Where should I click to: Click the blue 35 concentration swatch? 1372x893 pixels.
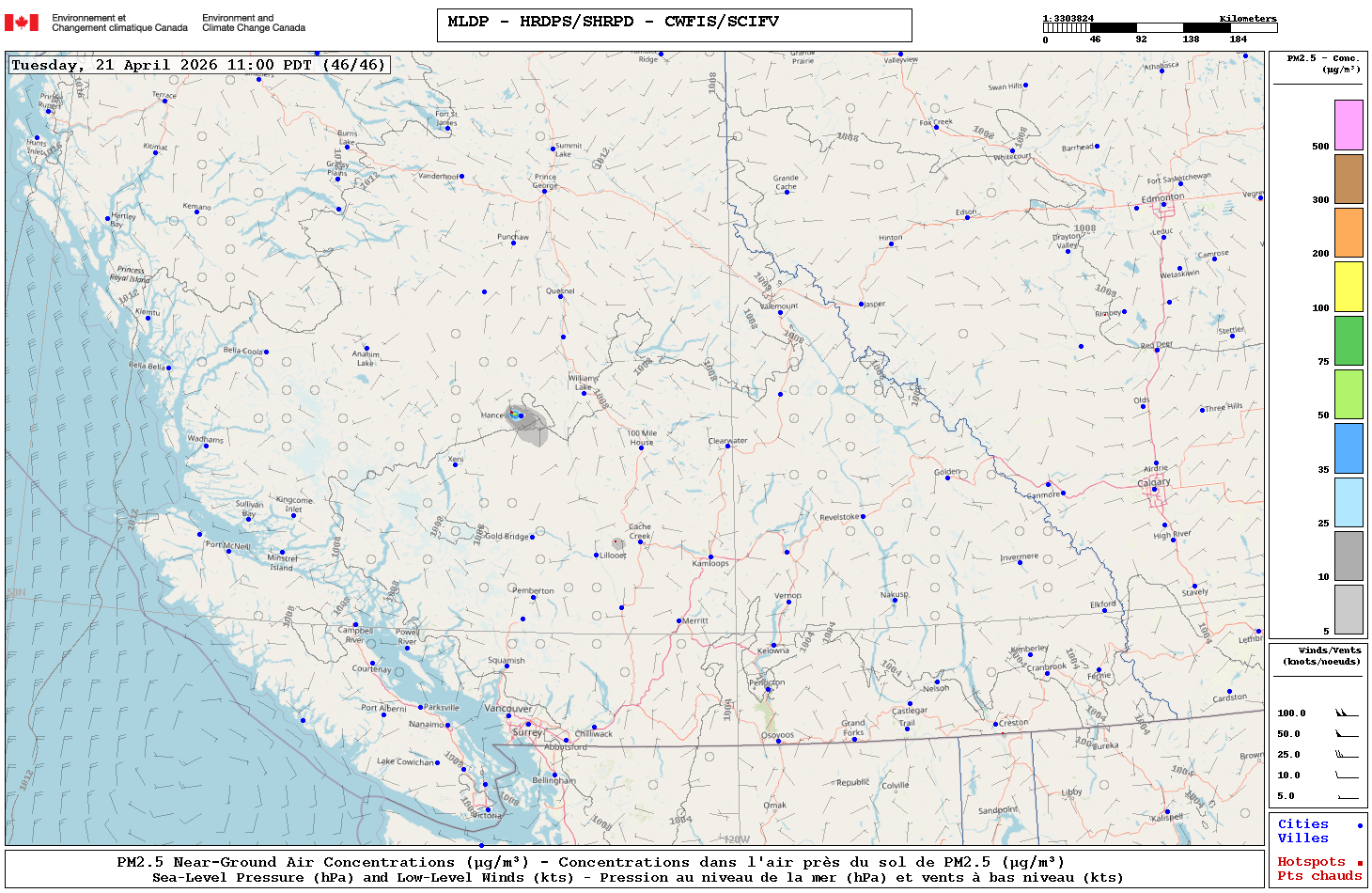click(1349, 448)
